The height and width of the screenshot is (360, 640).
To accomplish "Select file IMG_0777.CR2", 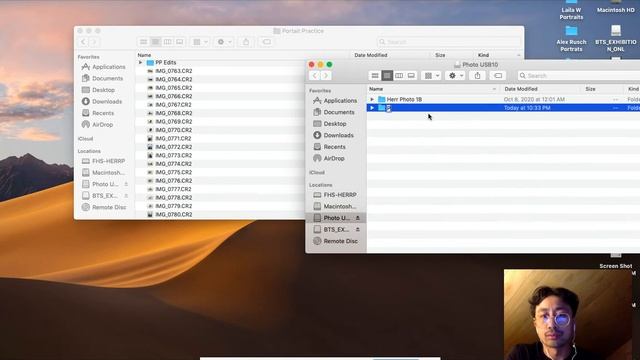I will point(173,189).
